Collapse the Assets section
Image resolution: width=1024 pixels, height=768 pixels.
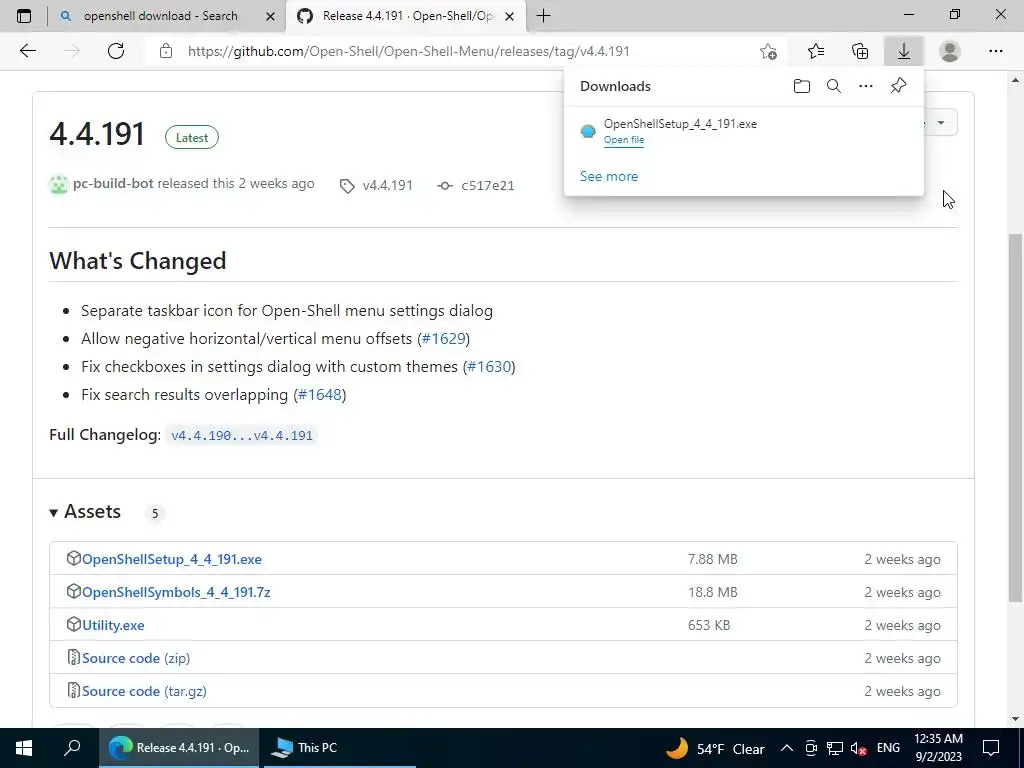85,512
